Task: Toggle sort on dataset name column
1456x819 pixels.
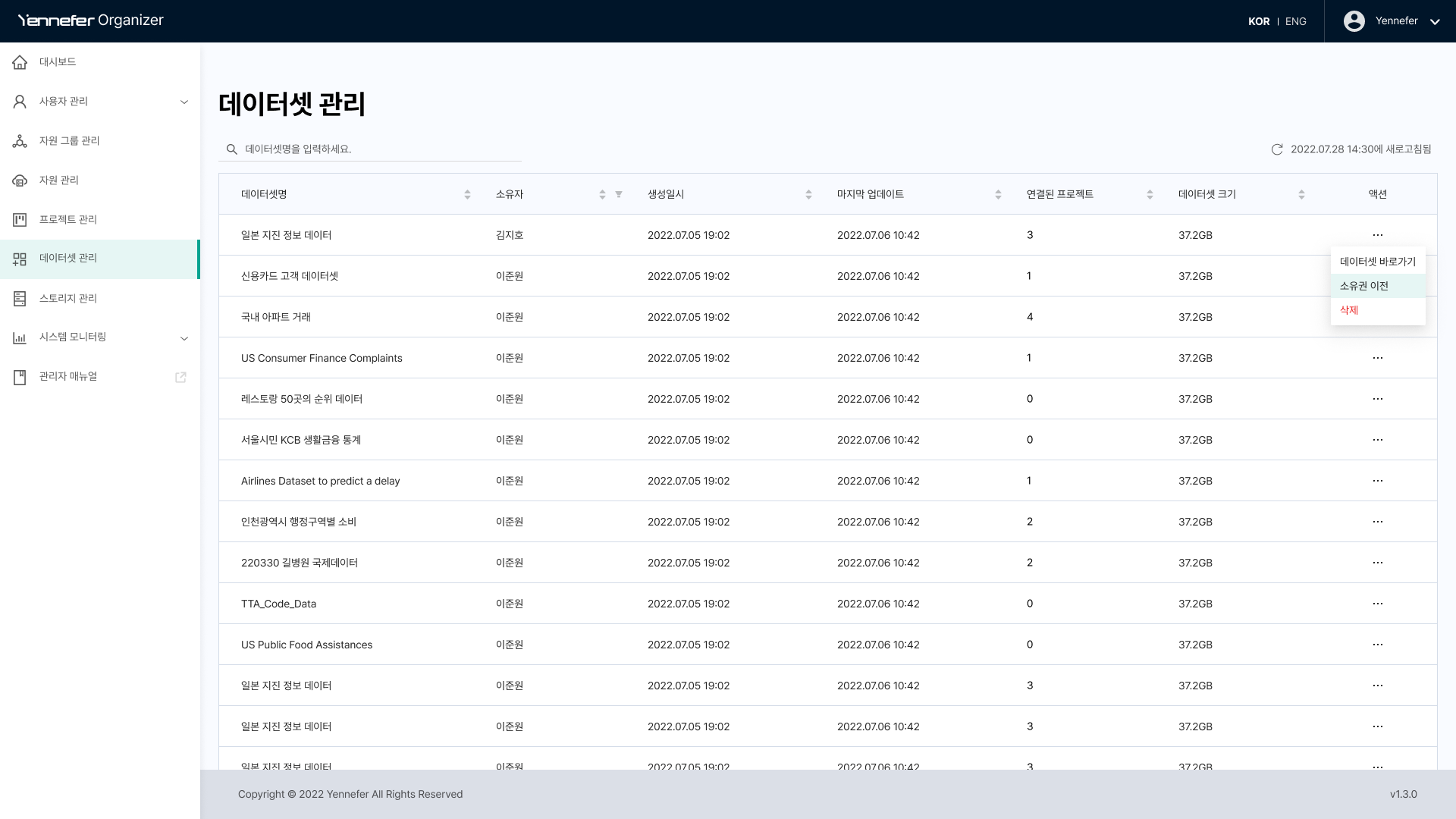Action: point(467,195)
